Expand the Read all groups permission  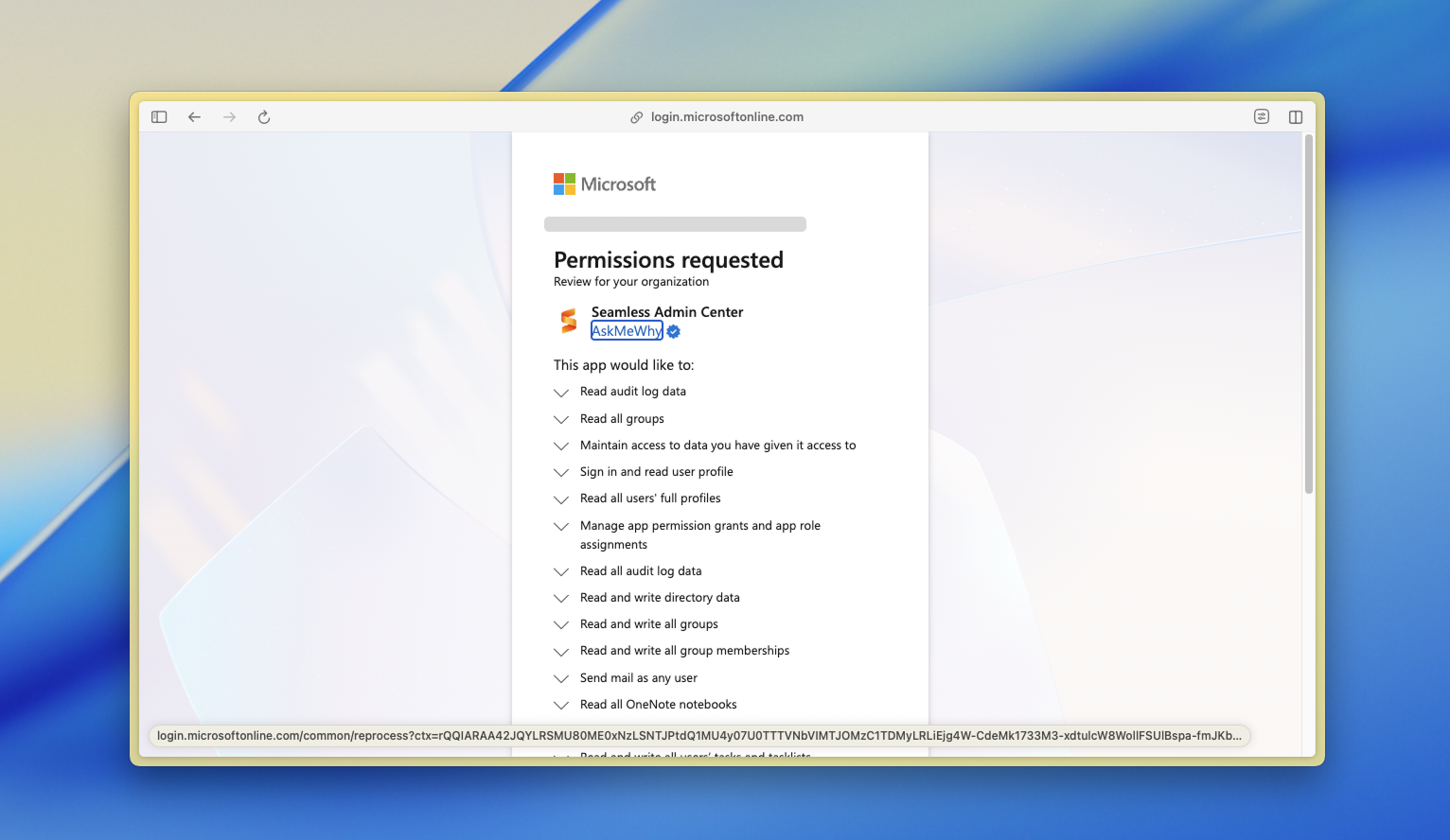pyautogui.click(x=561, y=419)
